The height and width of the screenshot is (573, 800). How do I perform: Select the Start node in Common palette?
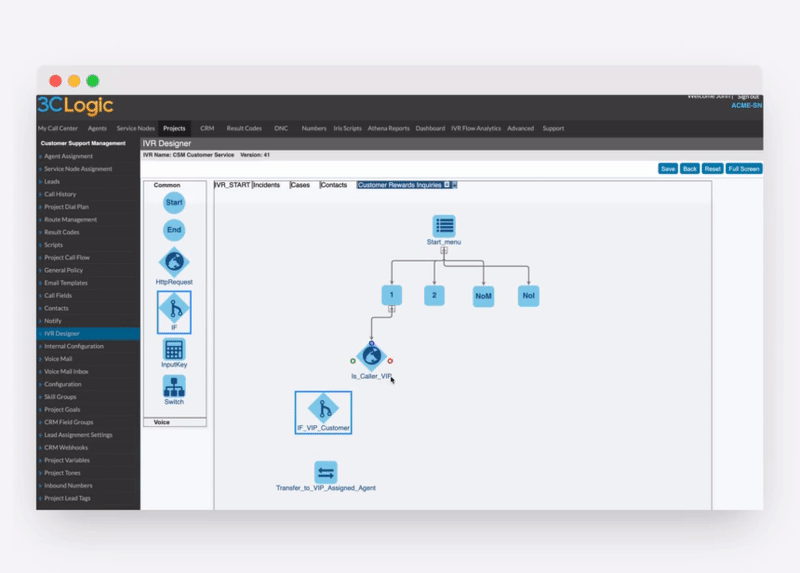click(174, 203)
